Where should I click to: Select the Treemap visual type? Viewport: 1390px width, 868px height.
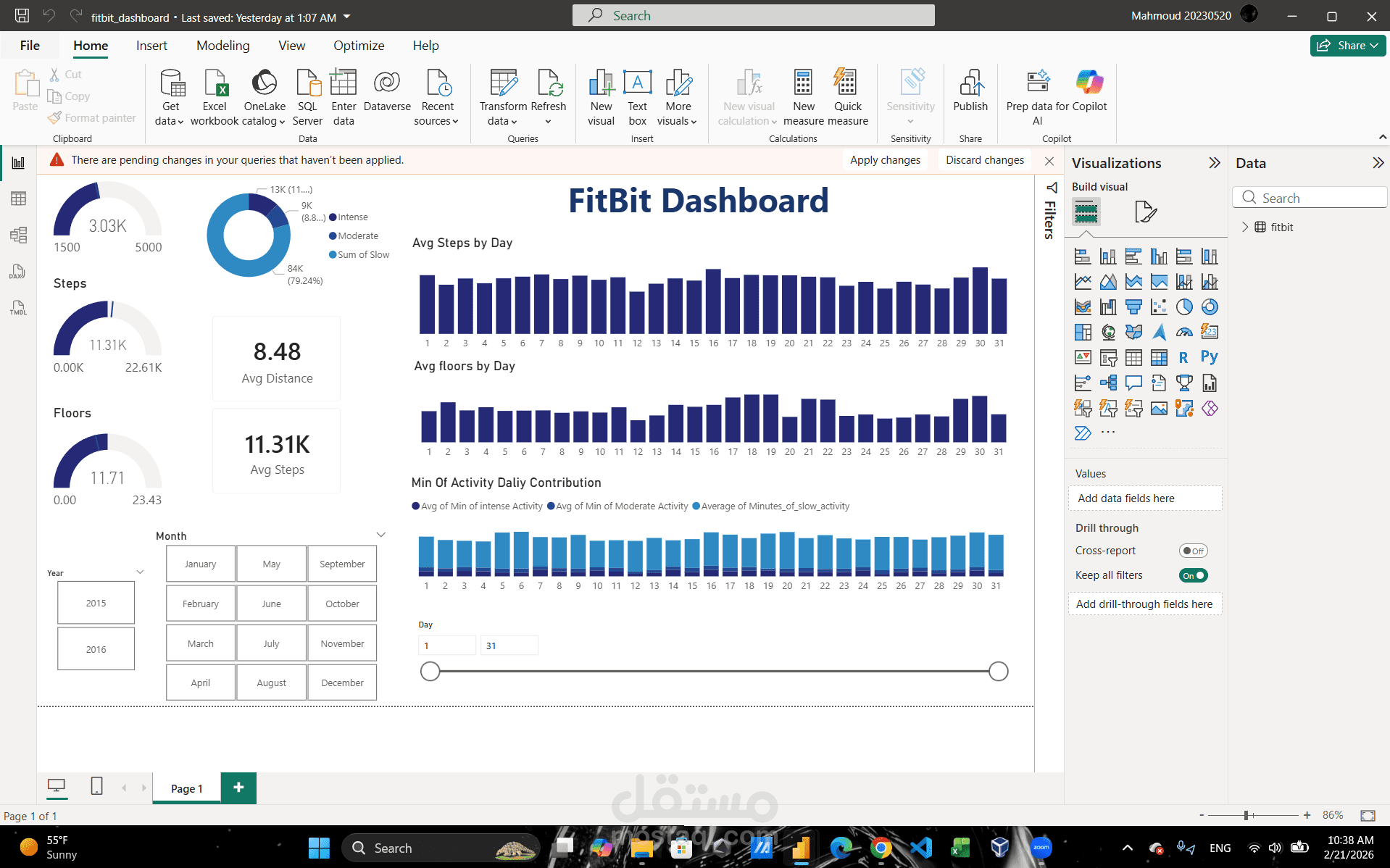1083,333
